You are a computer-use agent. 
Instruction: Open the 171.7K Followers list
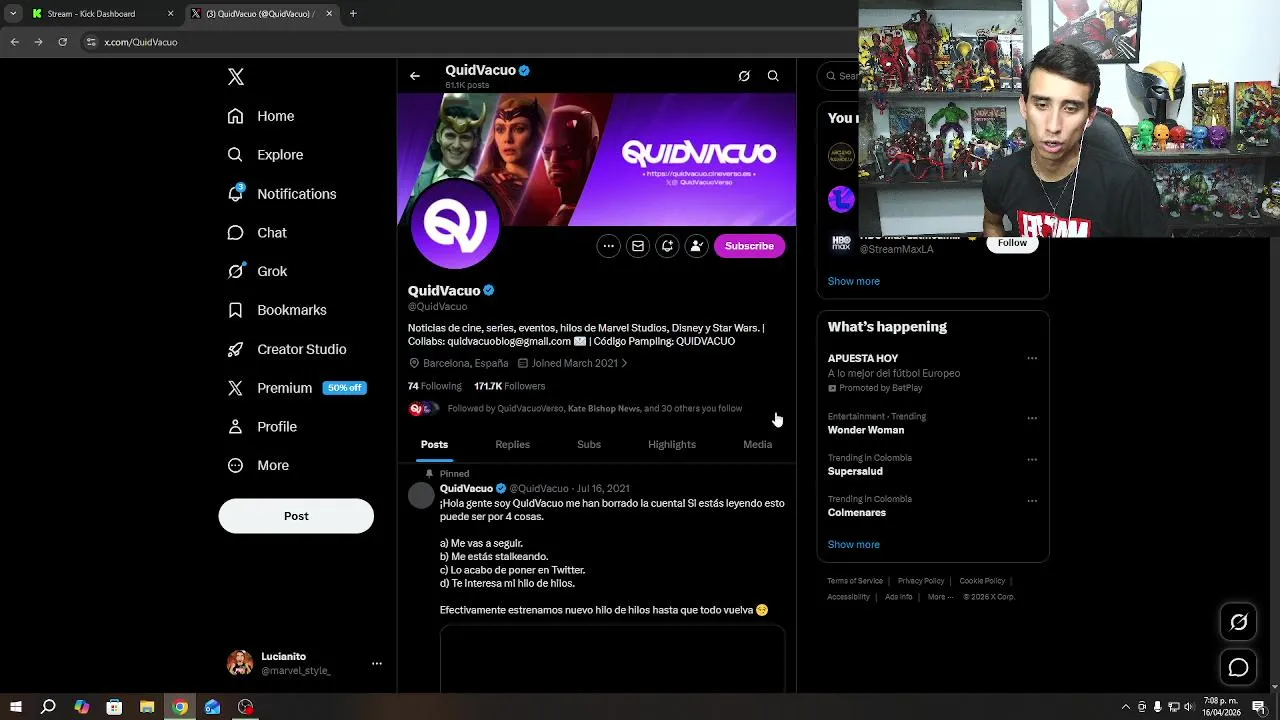click(x=509, y=386)
